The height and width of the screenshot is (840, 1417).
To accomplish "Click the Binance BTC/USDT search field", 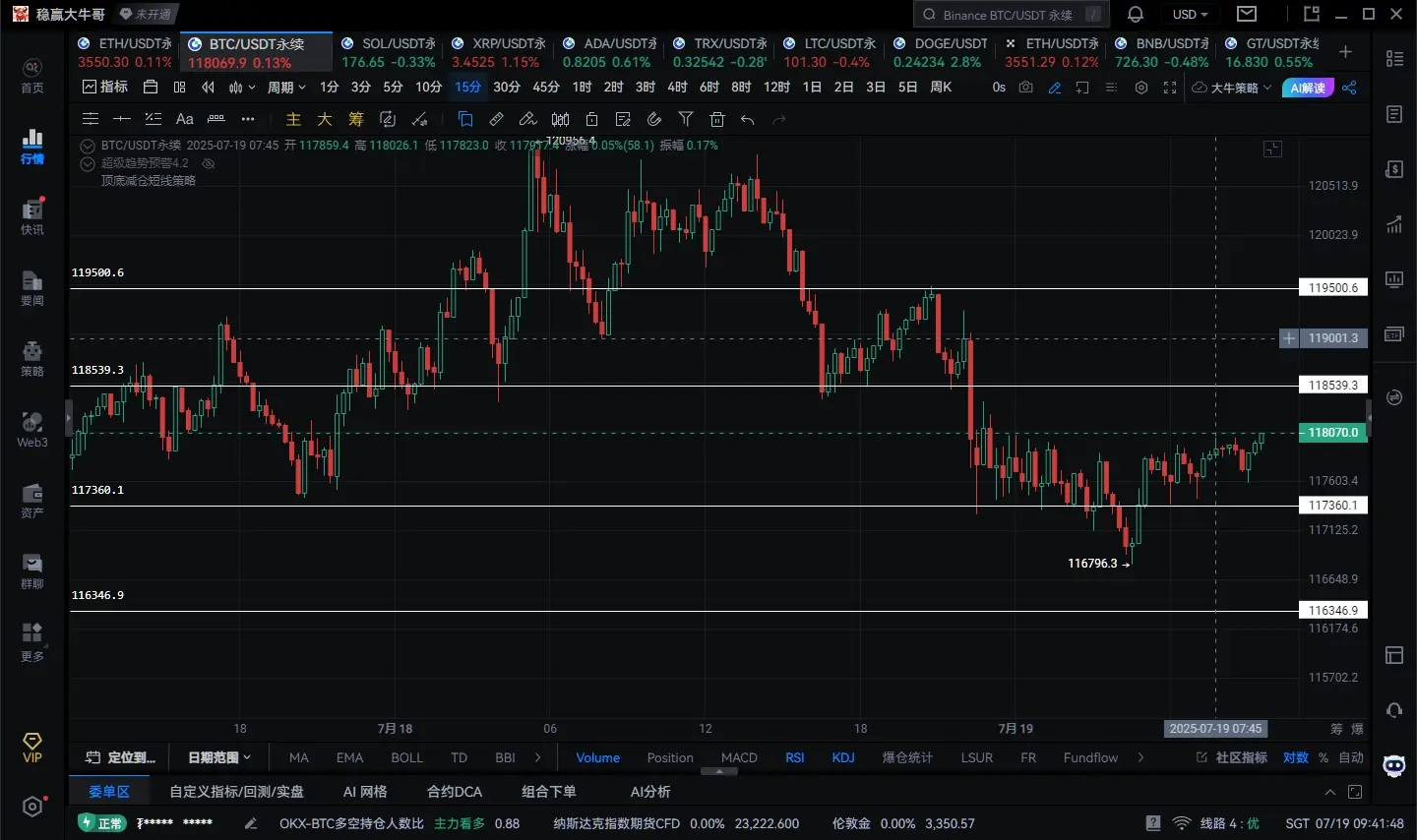I will coord(1012,15).
